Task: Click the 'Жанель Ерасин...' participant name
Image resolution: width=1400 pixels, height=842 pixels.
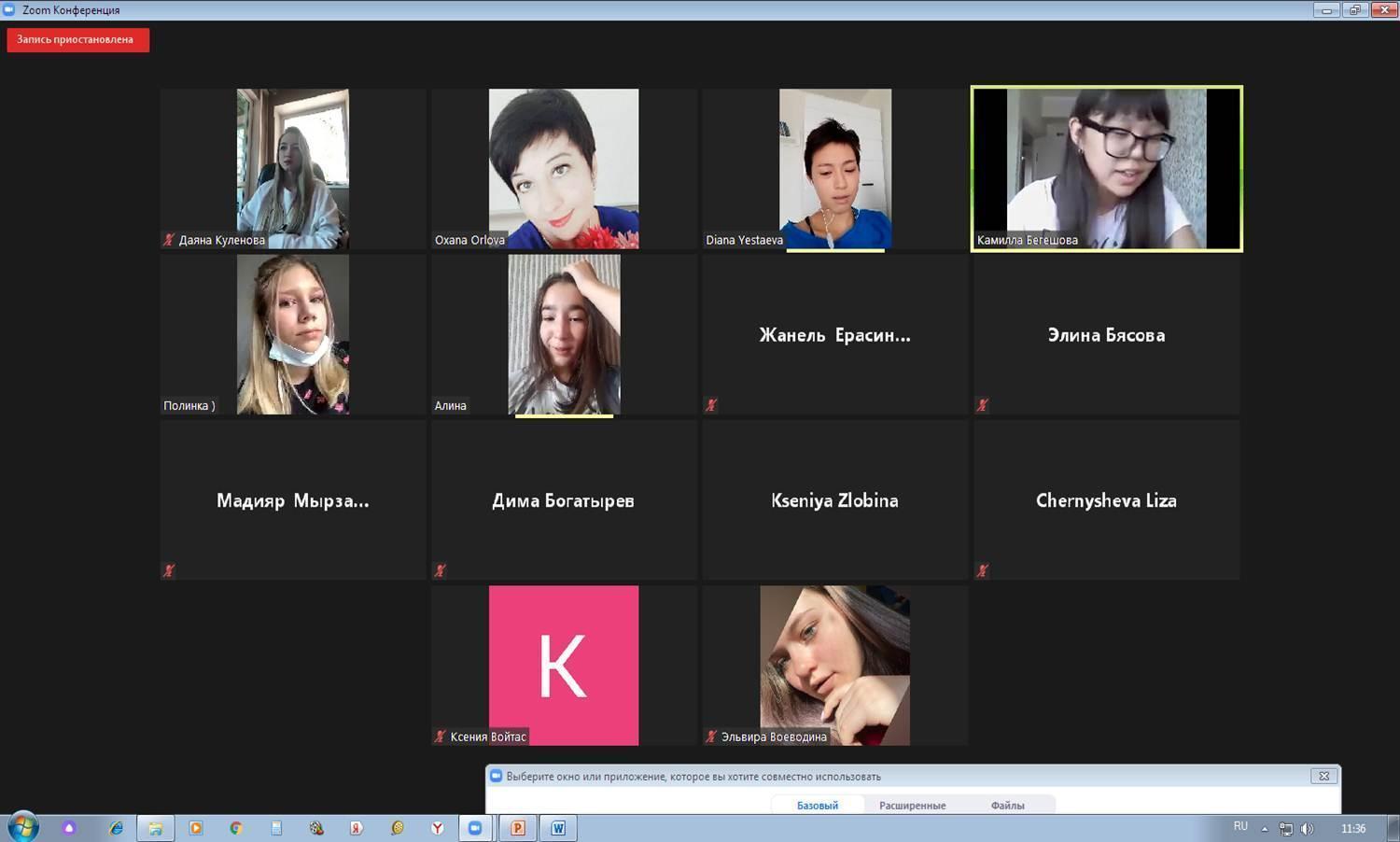Action: [835, 335]
